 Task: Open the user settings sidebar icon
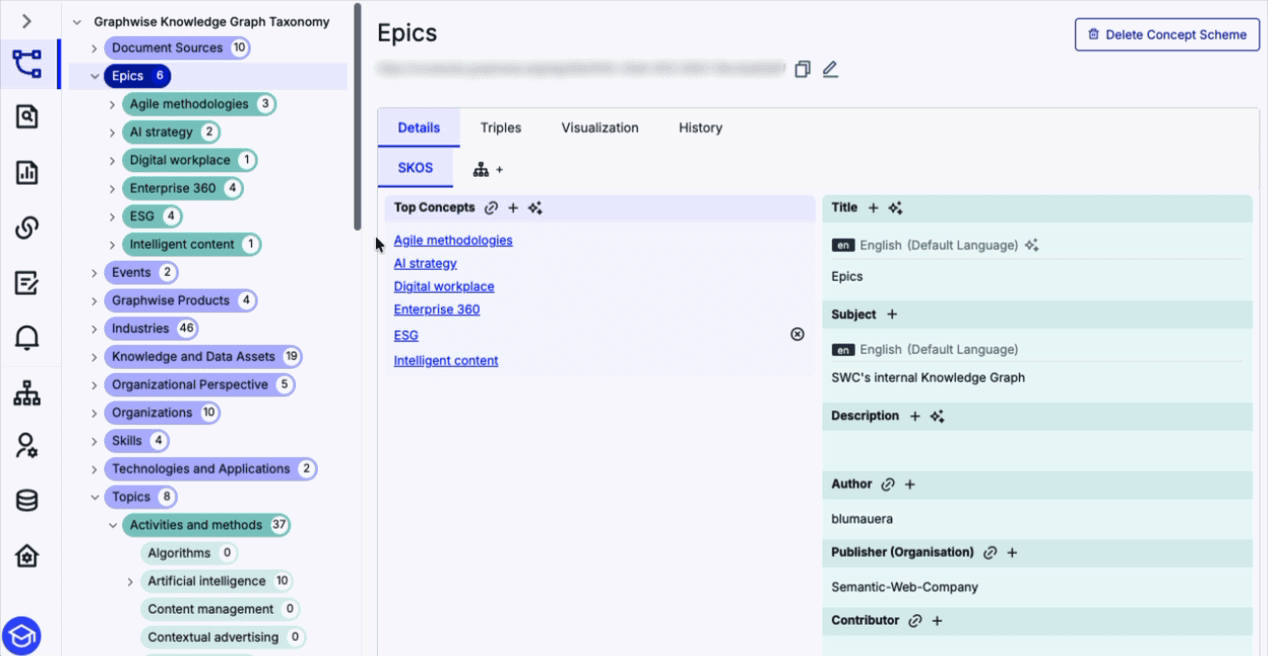point(27,446)
